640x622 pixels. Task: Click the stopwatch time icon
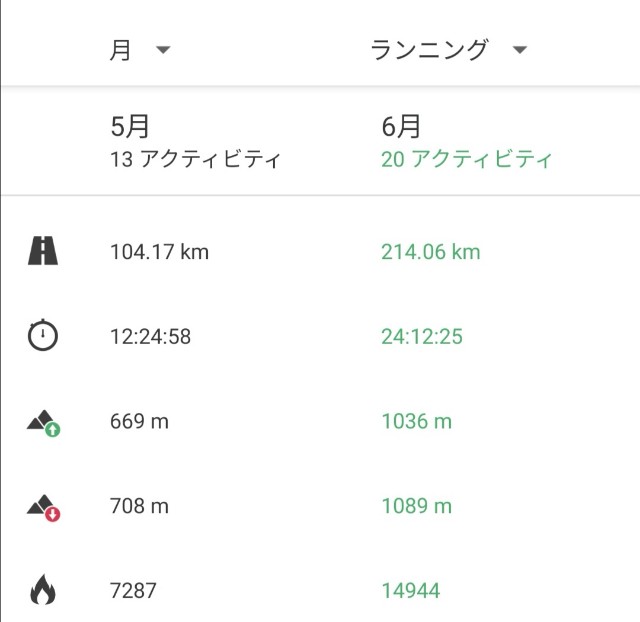(43, 335)
